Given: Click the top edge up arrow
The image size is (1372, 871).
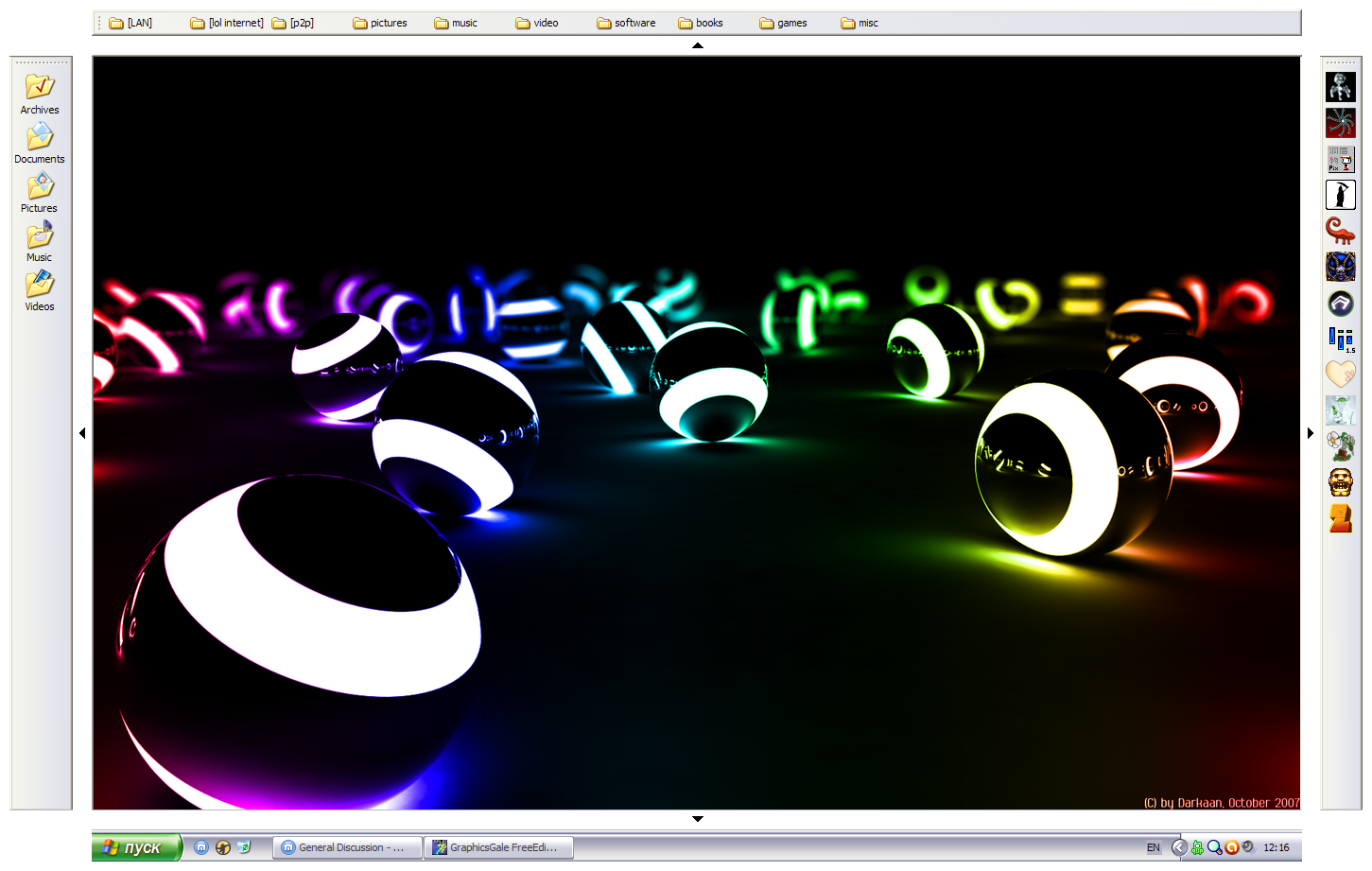Looking at the screenshot, I should [698, 45].
